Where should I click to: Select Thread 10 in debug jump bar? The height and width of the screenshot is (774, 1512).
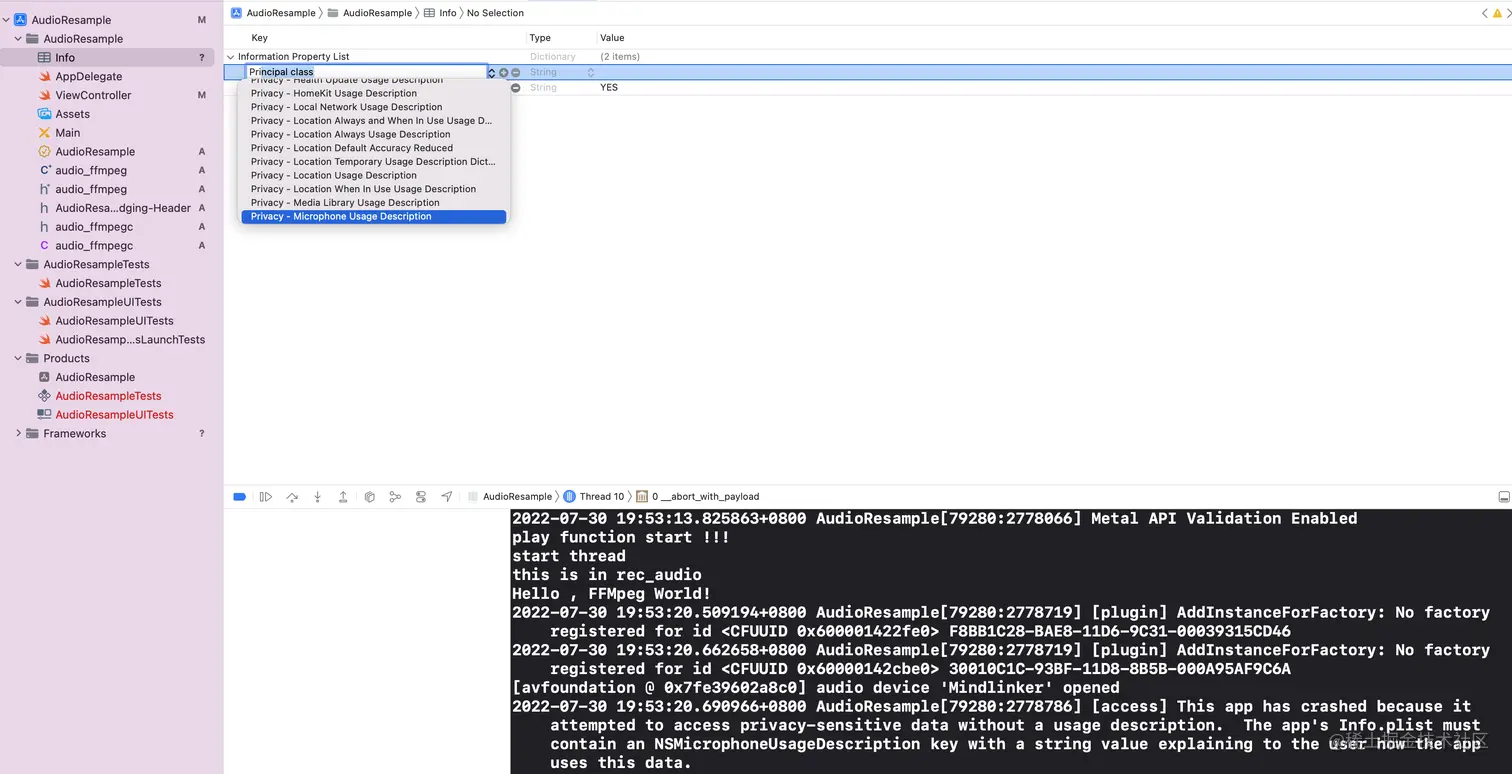[x=594, y=496]
